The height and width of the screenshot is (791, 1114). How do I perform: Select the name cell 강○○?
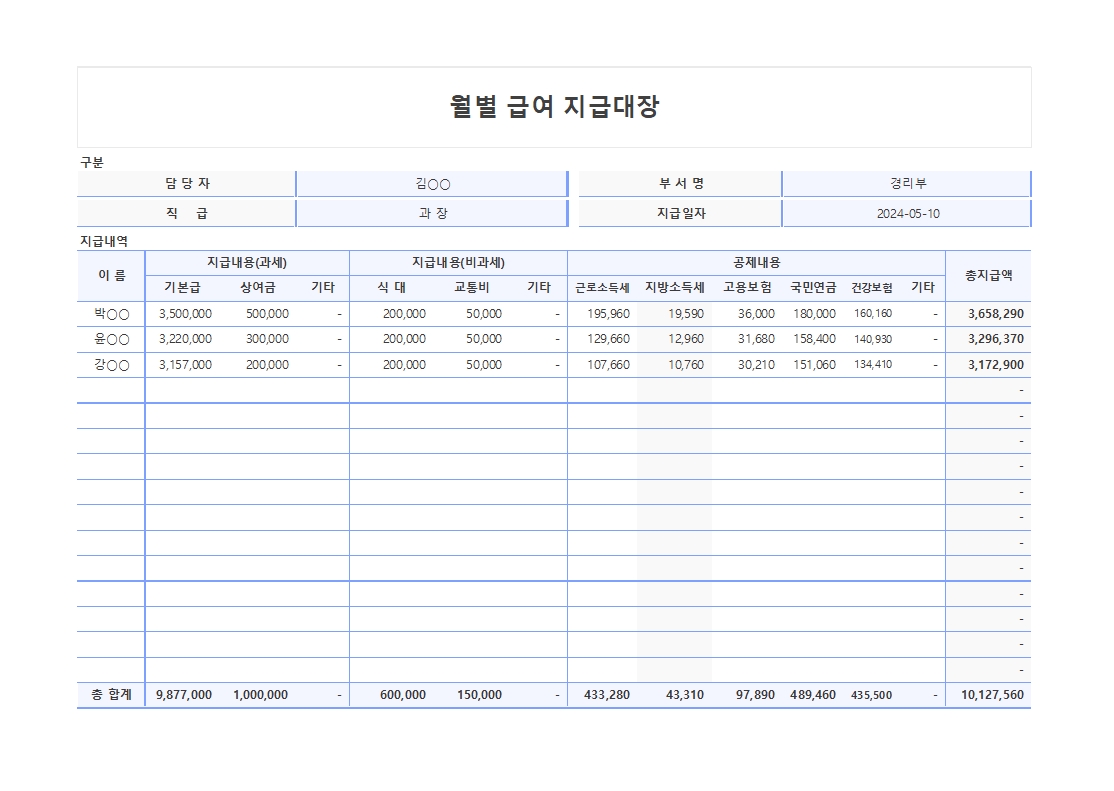[x=112, y=365]
